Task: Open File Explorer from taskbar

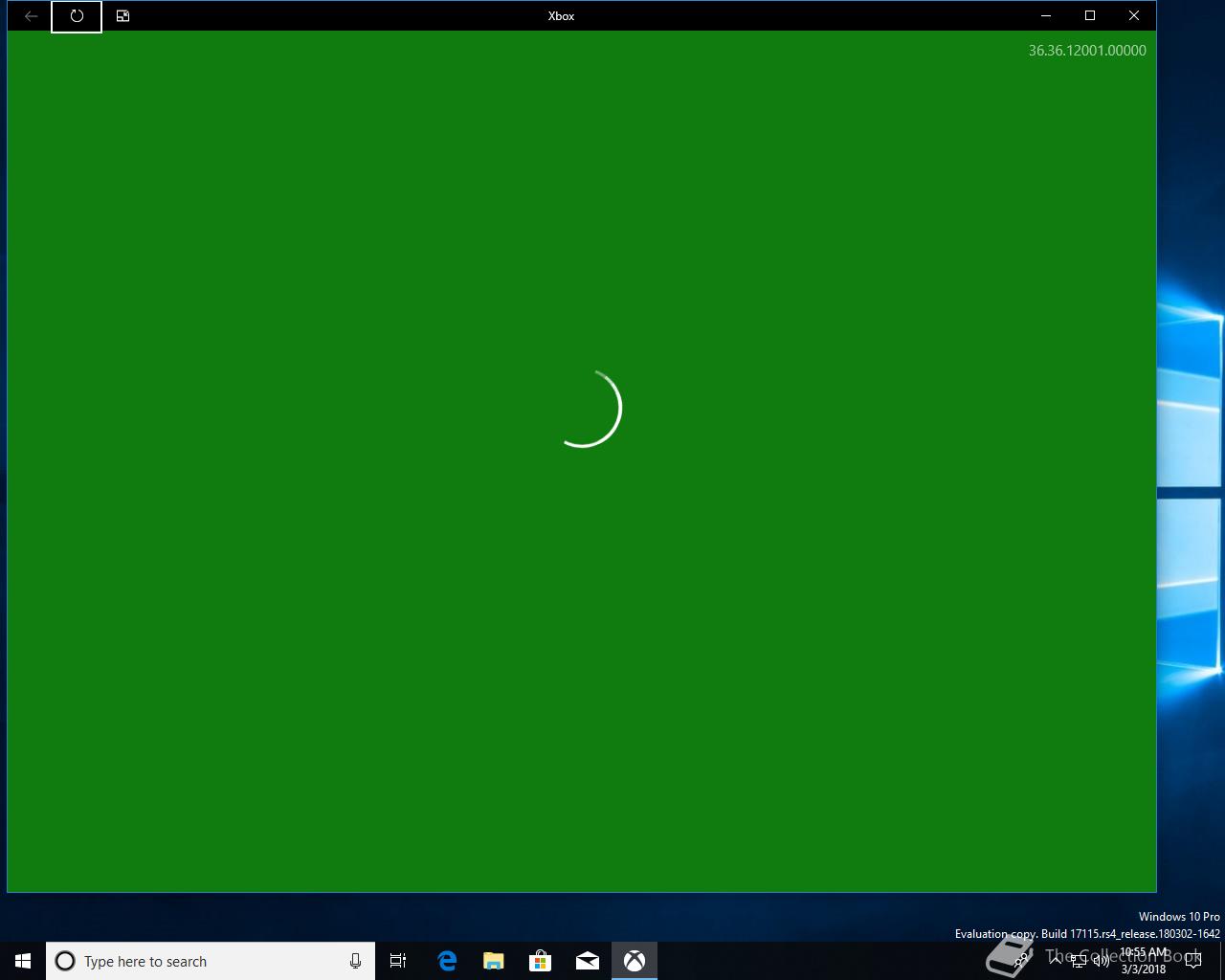Action: click(493, 961)
